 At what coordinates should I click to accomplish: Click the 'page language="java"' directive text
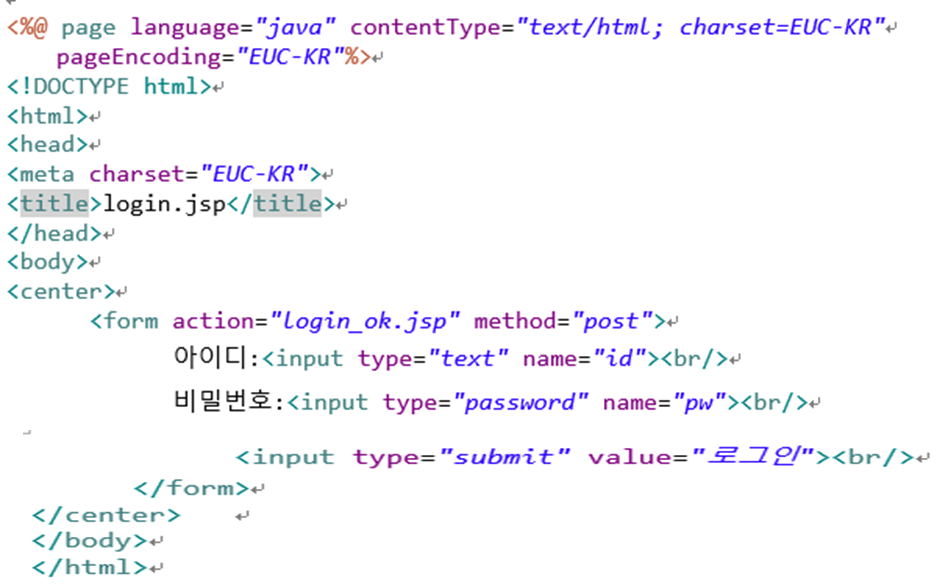coord(198,27)
